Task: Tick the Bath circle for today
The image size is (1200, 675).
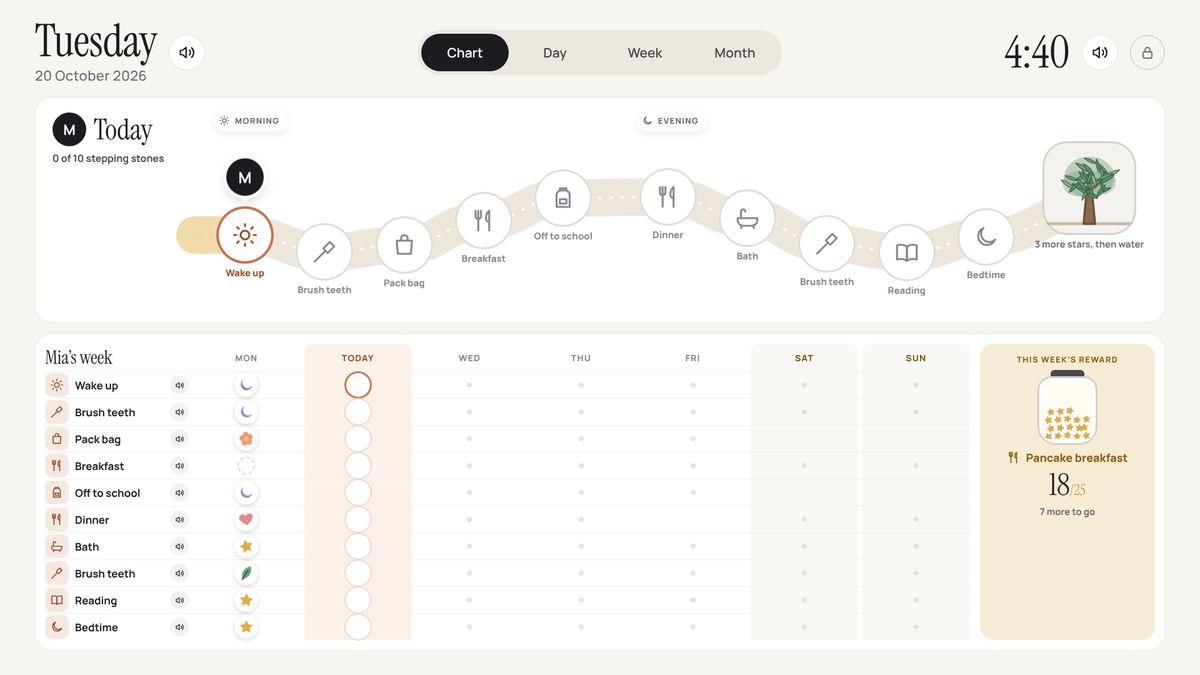Action: (x=358, y=547)
